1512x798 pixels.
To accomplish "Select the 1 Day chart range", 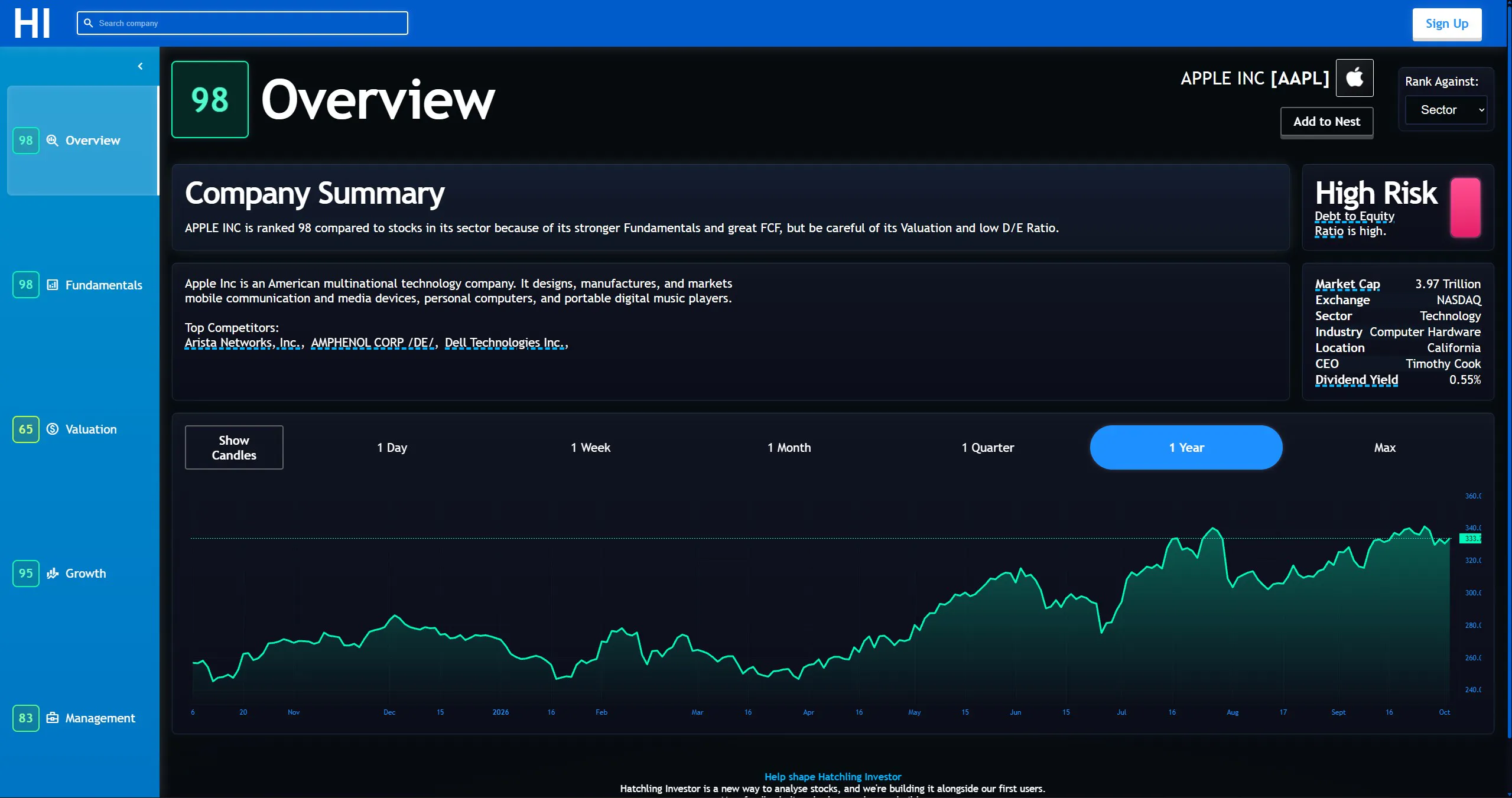I will pos(392,447).
